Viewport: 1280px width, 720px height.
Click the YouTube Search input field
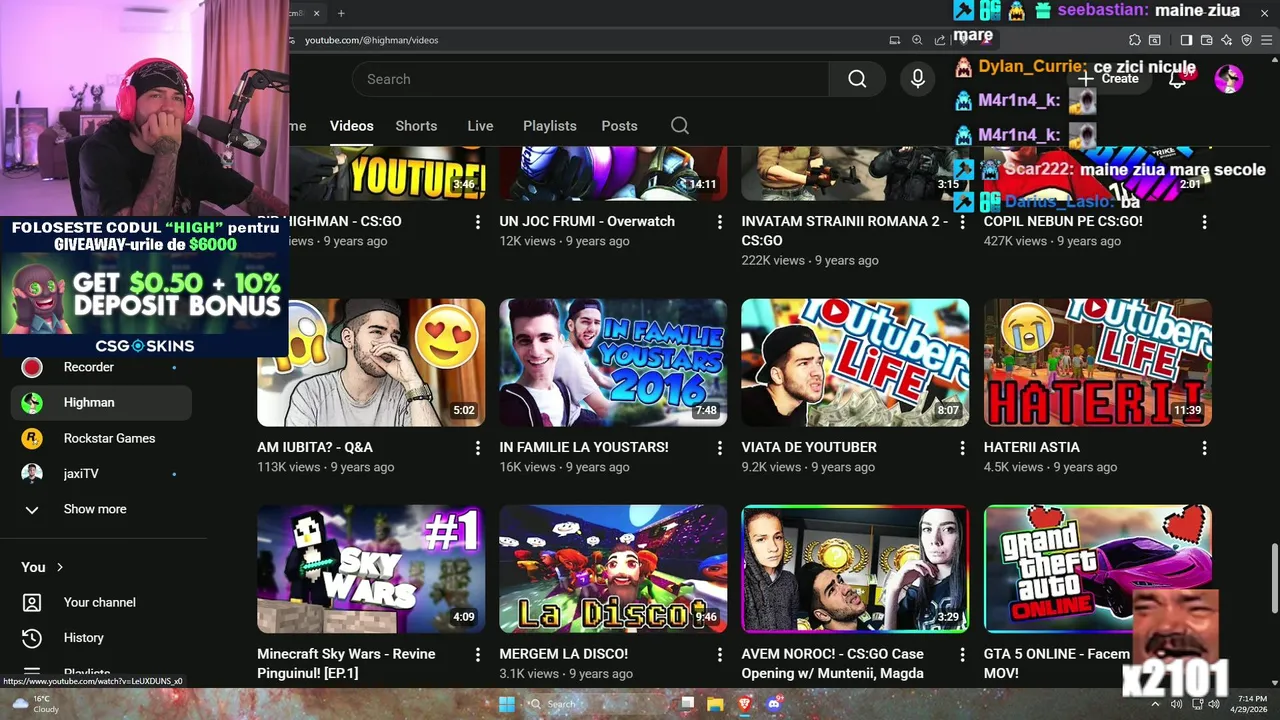point(590,79)
